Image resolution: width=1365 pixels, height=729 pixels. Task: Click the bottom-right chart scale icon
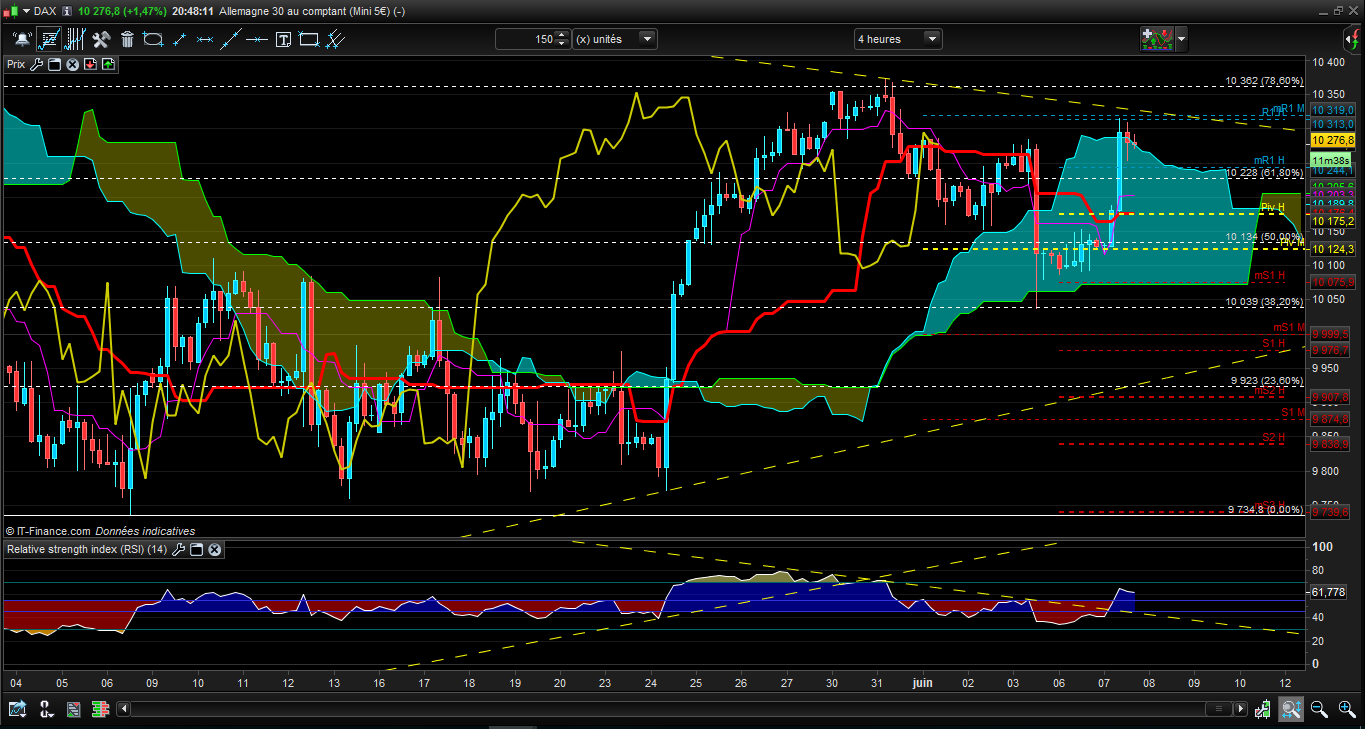click(x=1264, y=709)
